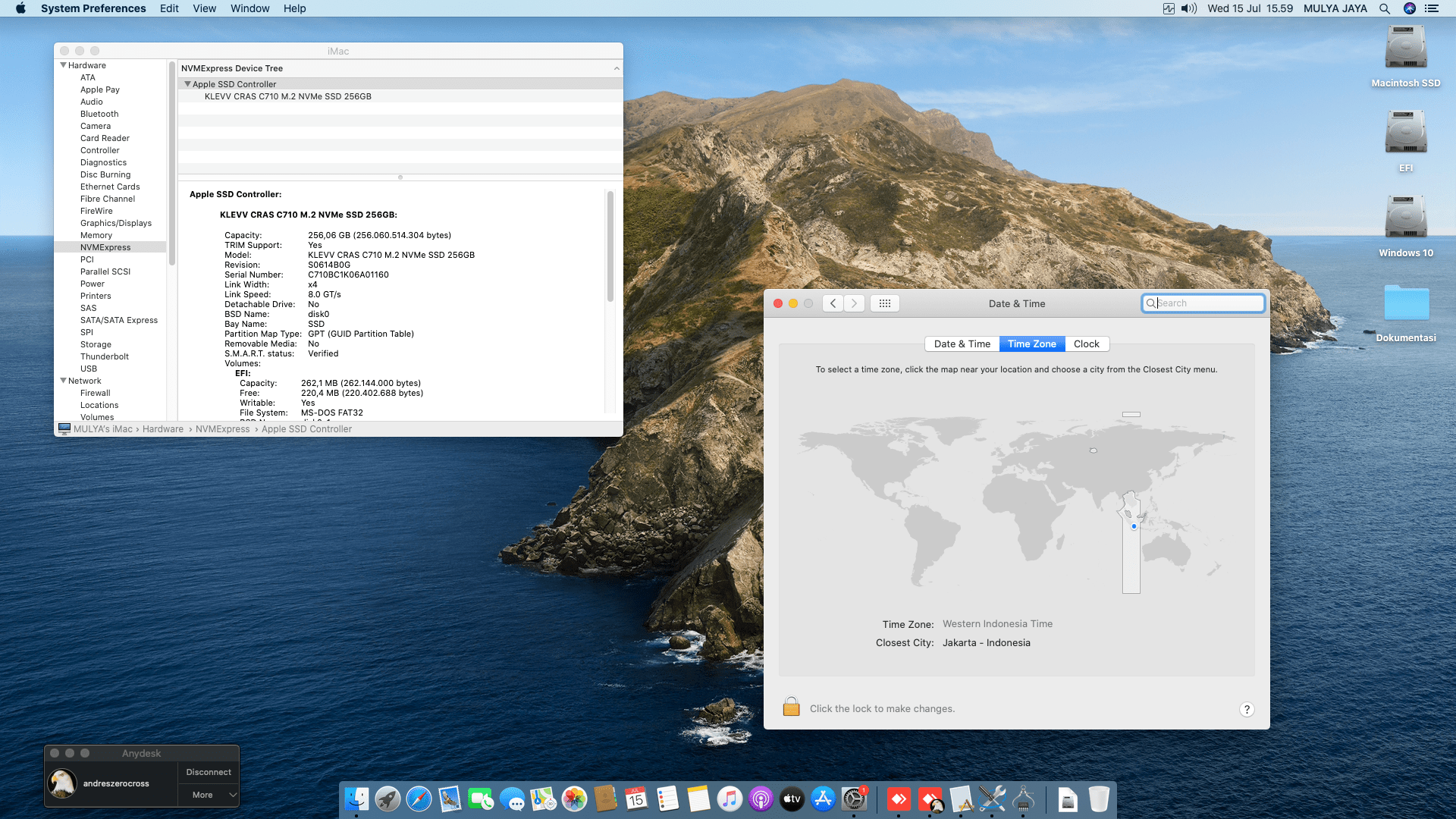1456x819 pixels.
Task: Select KLEVV CRAS C710 device tree row
Action: 400,96
